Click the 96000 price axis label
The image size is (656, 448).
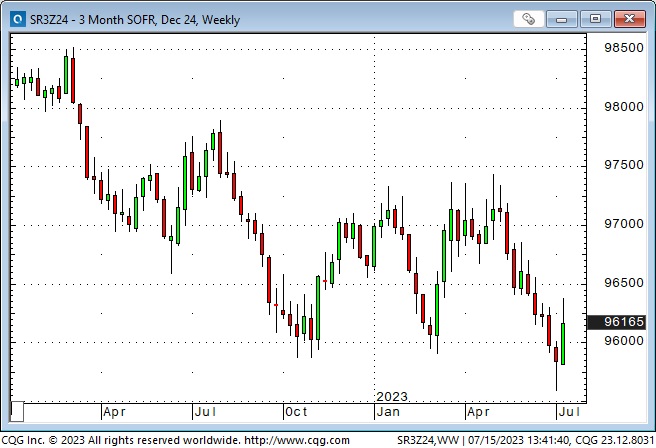(623, 340)
